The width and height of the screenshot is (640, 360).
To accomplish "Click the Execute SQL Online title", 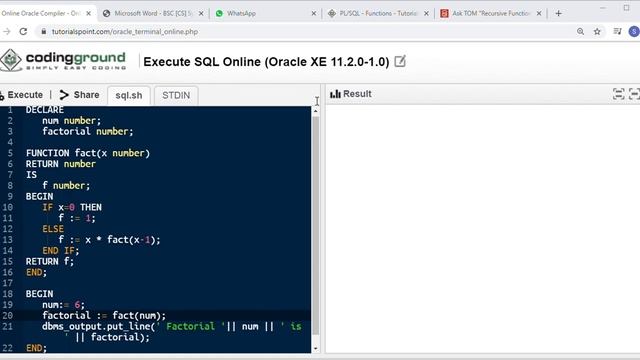I will [x=266, y=62].
